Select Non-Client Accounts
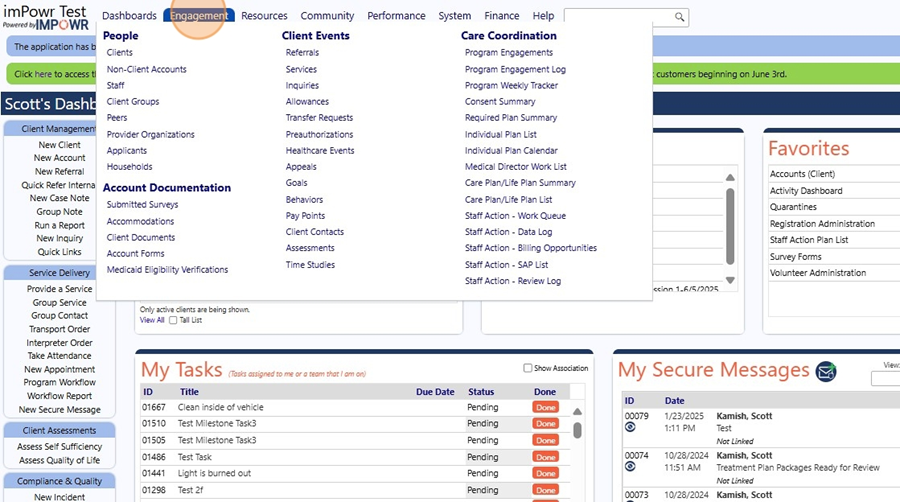Viewport: 900px width, 502px height. [x=146, y=69]
